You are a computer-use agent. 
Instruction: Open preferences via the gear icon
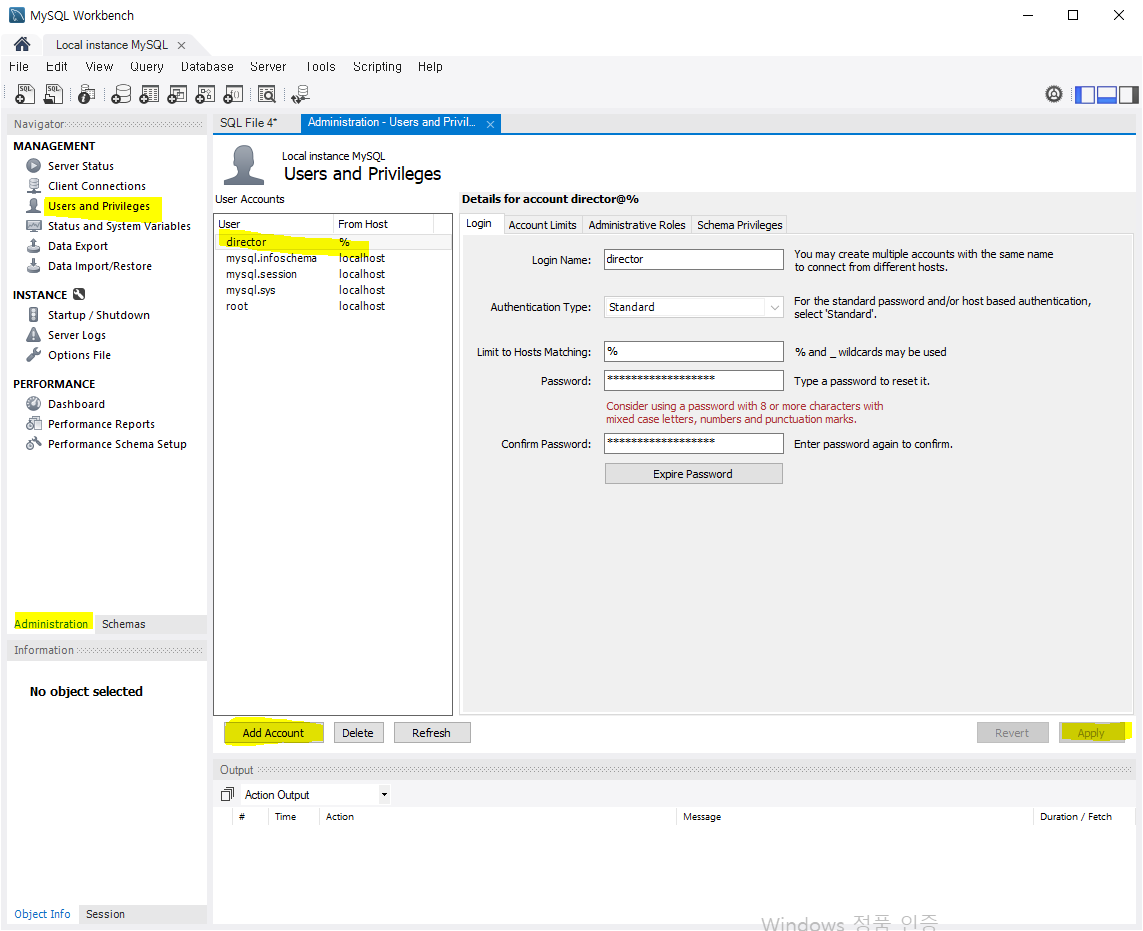click(1054, 94)
